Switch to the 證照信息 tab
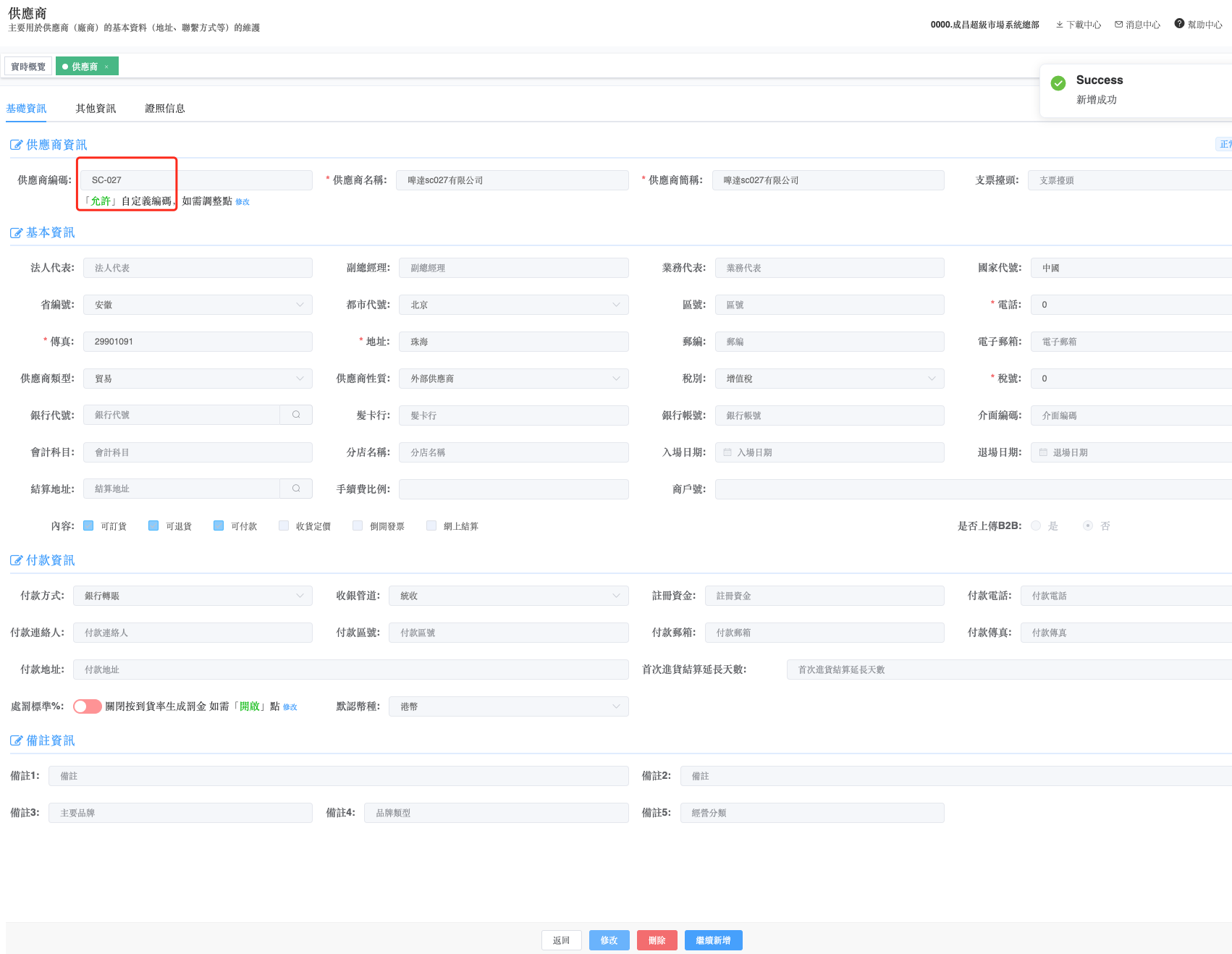 165,109
